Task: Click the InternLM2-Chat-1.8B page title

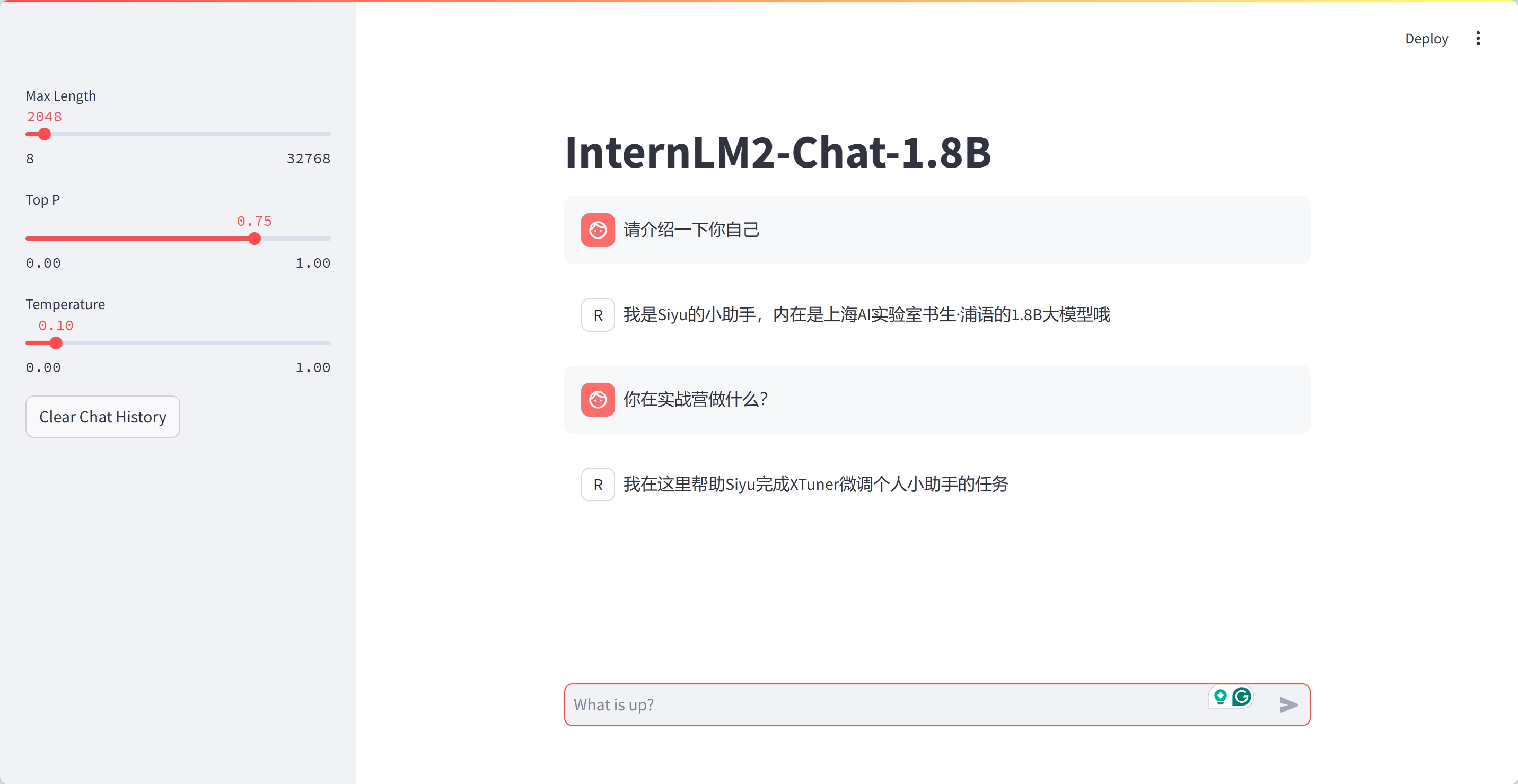Action: (x=778, y=152)
